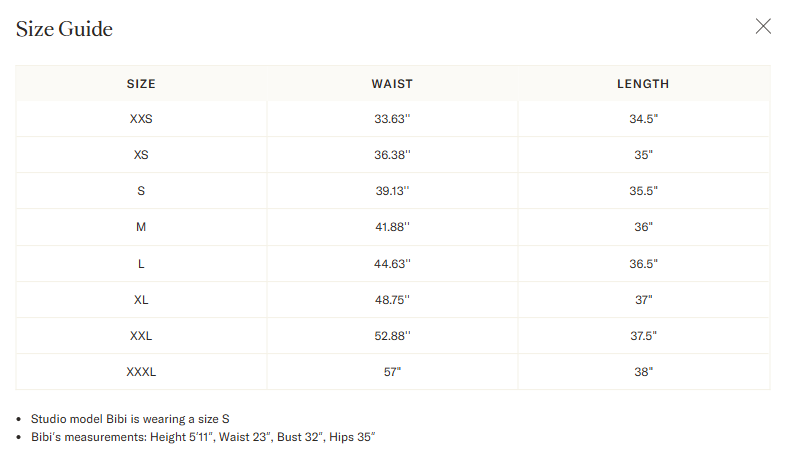789x453 pixels.
Task: Click the 36.5" length value
Action: (643, 264)
